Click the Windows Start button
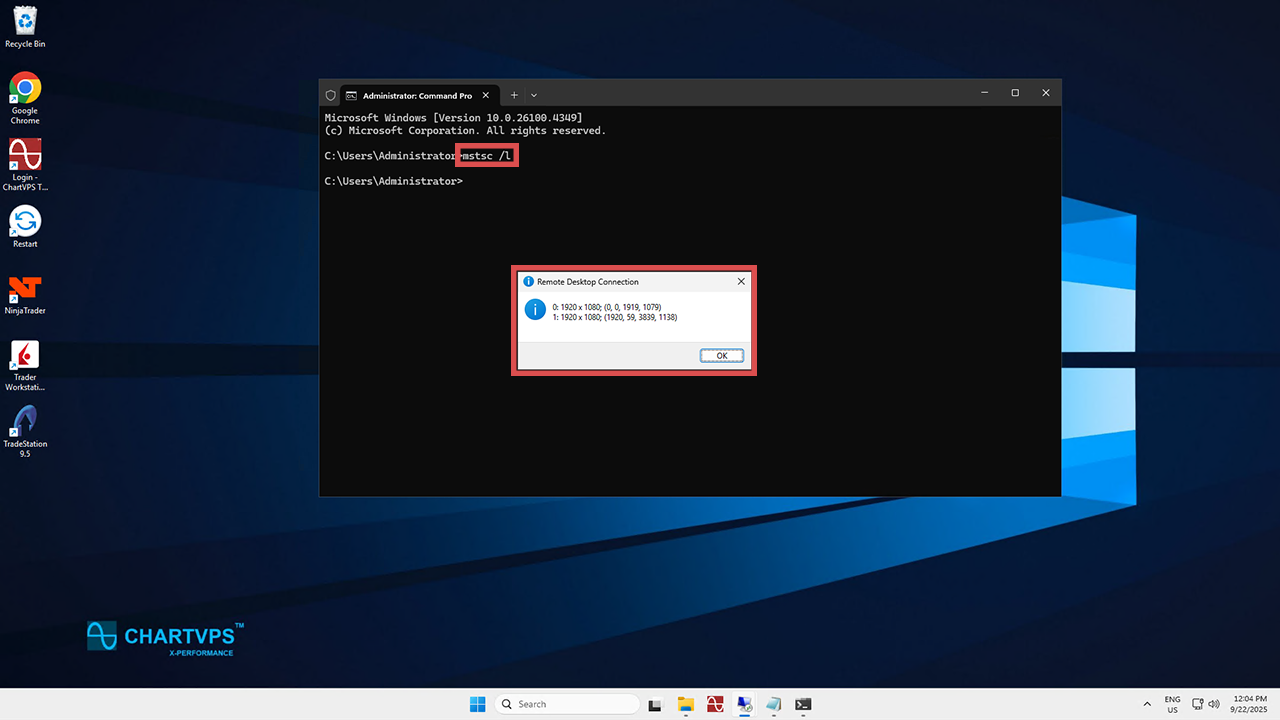The width and height of the screenshot is (1280, 720). [477, 704]
